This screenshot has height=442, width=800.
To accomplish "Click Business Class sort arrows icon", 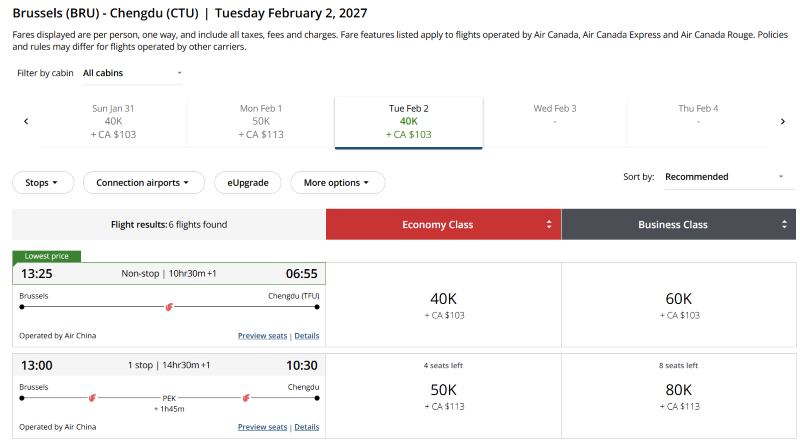I will pos(784,225).
